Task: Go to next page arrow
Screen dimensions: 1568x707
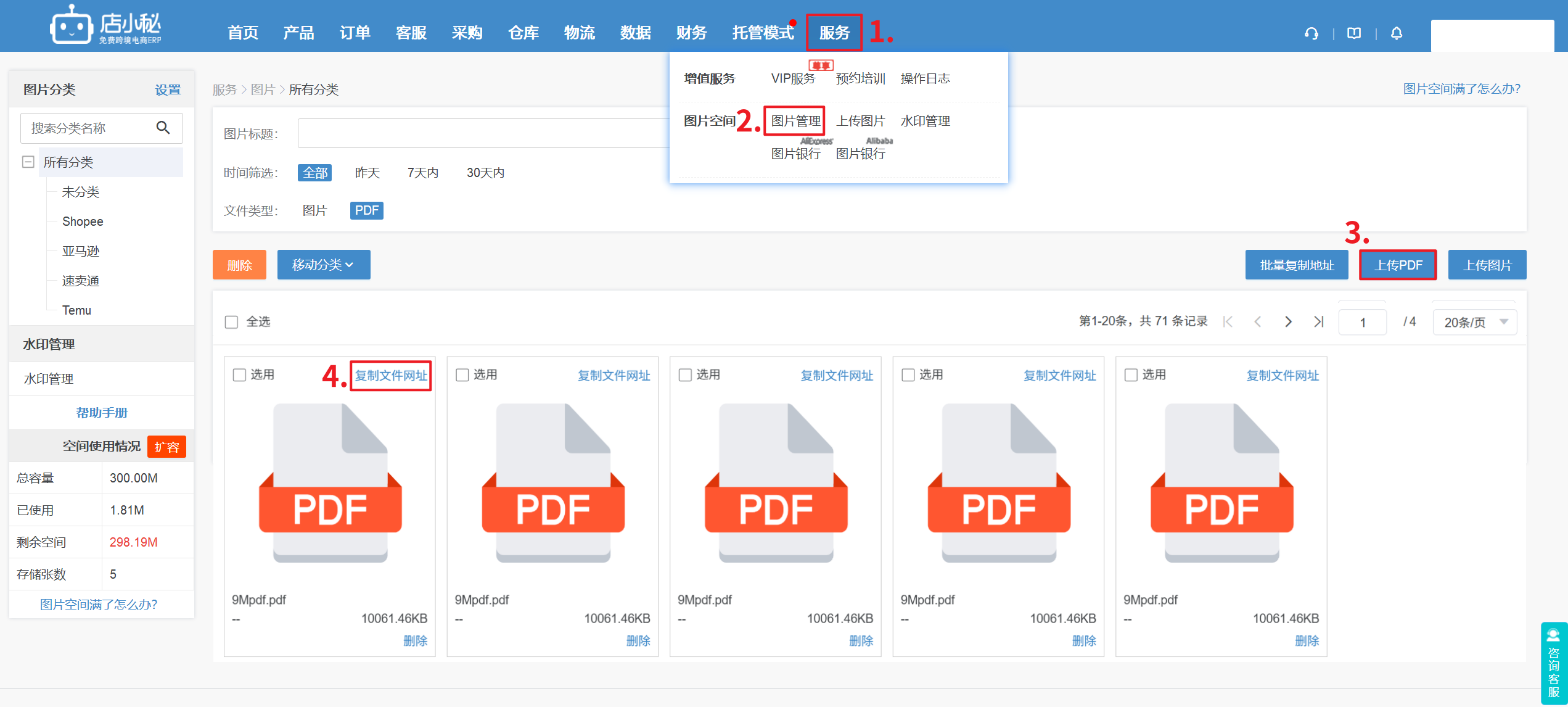Action: 1288,321
